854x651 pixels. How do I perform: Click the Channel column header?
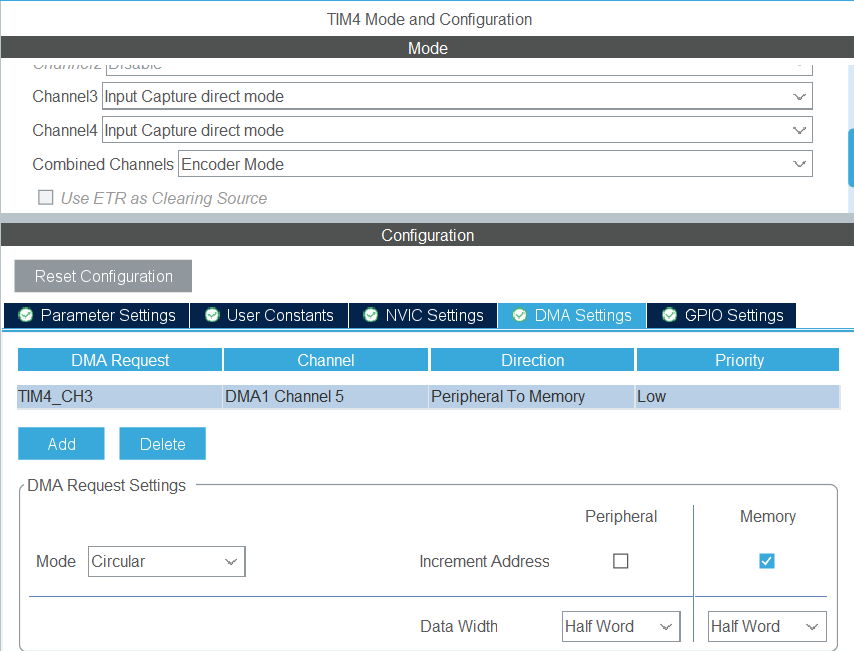[x=326, y=360]
